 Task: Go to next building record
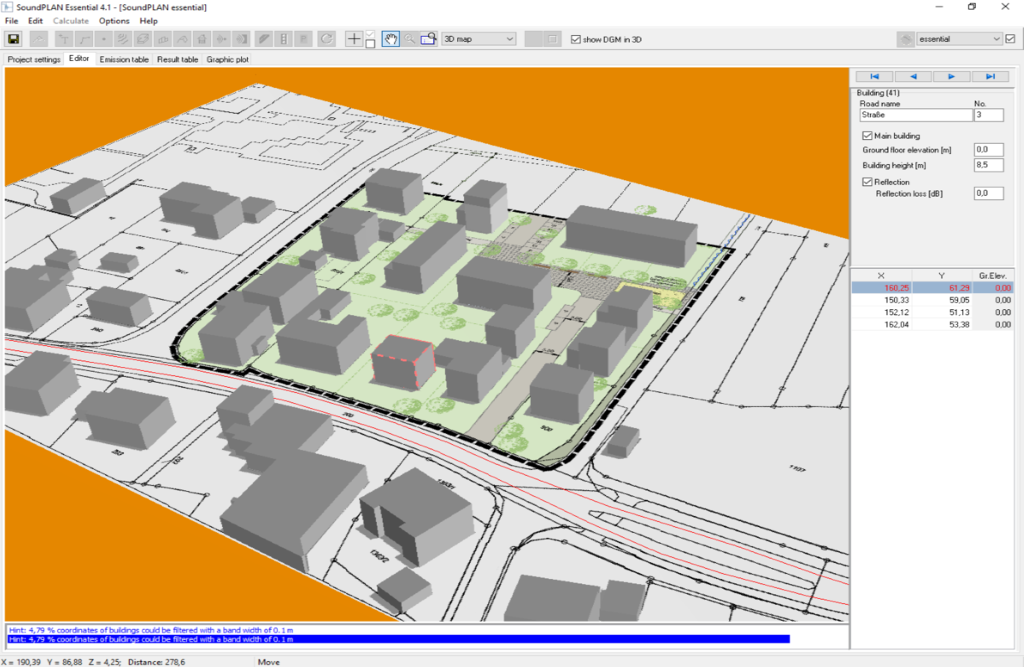pyautogui.click(x=951, y=76)
